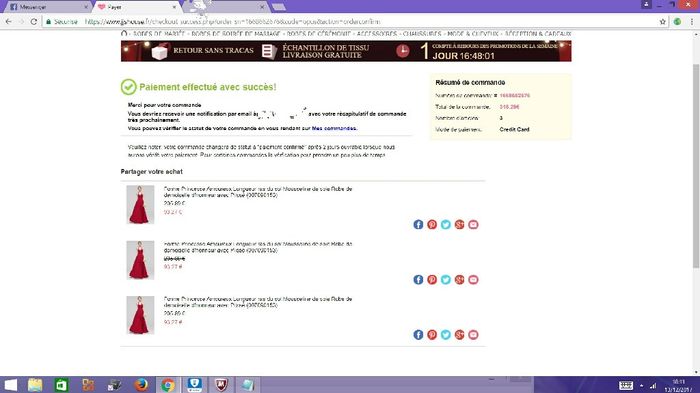Open the Robes de Mariée menu
The width and height of the screenshot is (700, 393).
coord(159,33)
